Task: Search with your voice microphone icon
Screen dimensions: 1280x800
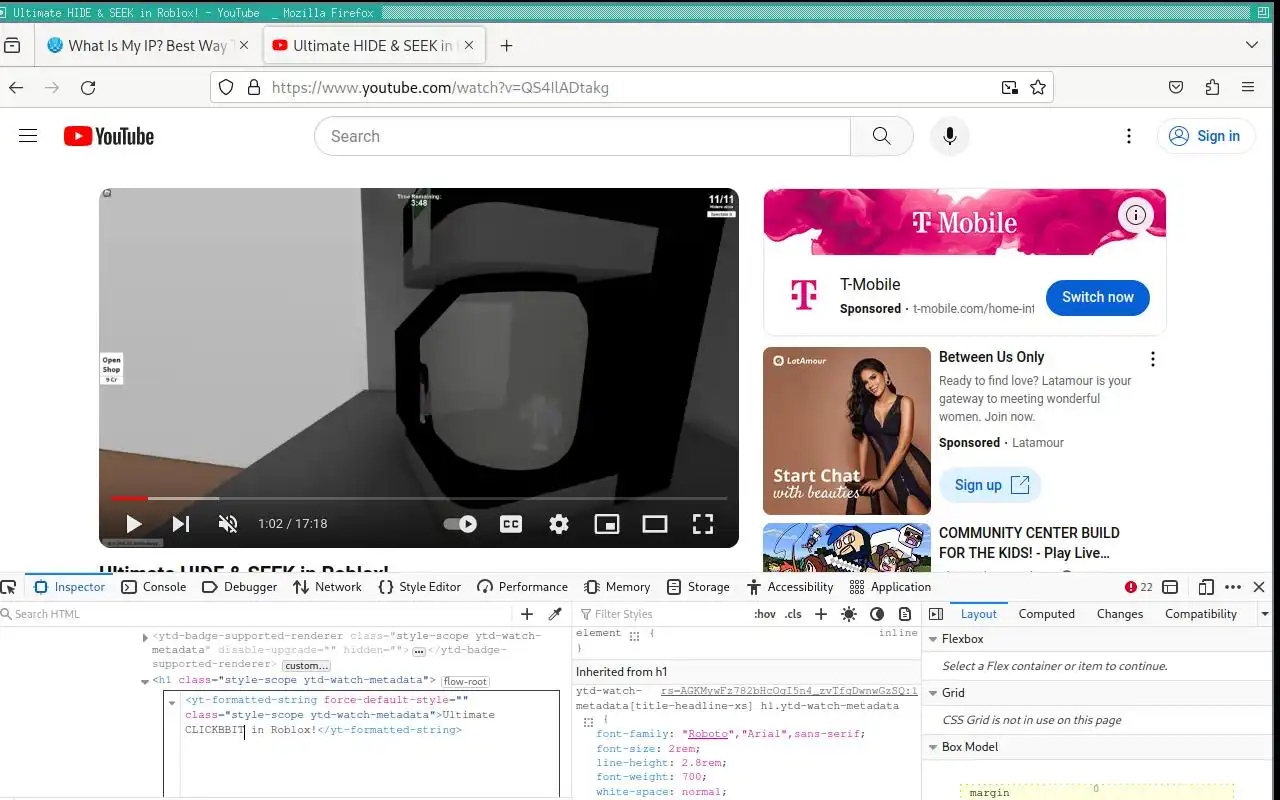Action: pyautogui.click(x=950, y=136)
